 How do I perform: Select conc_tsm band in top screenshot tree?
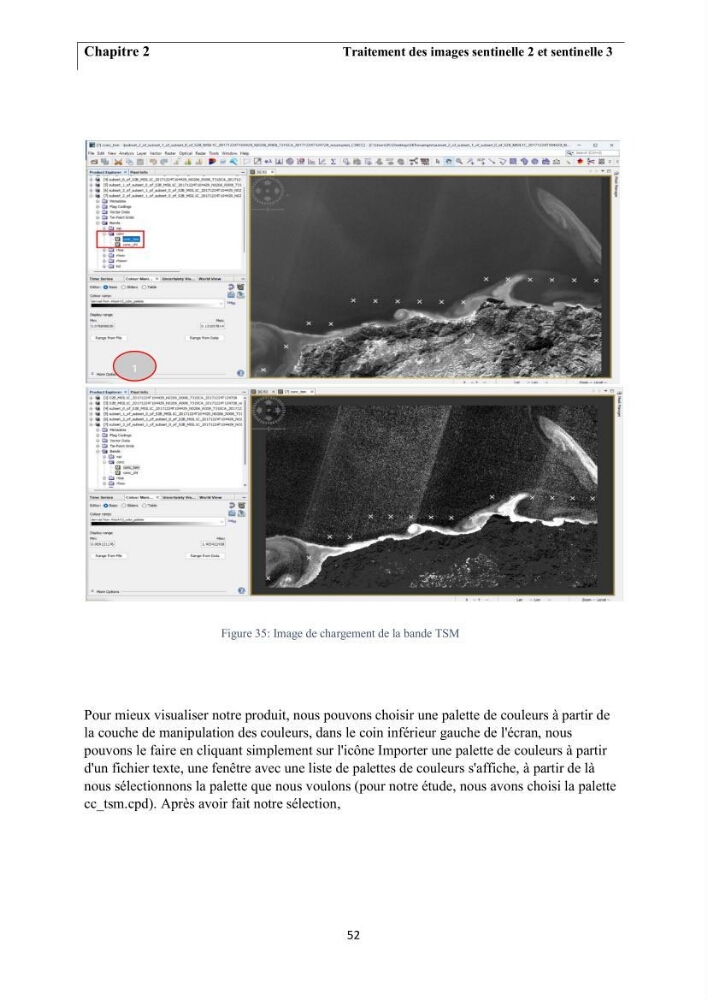click(131, 239)
